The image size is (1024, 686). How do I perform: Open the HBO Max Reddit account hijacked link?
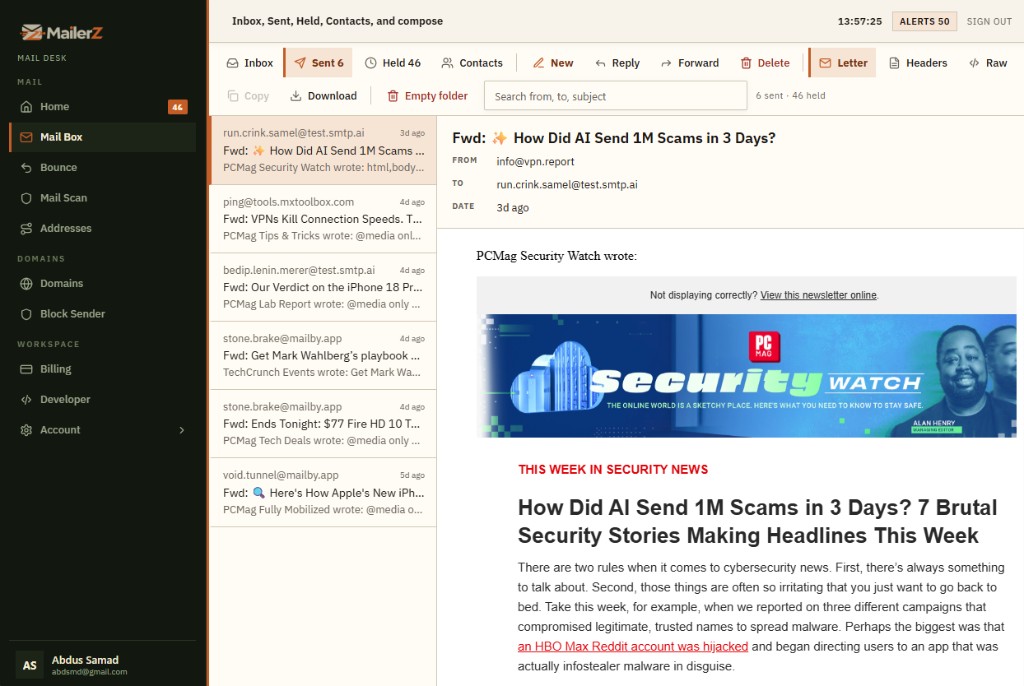[633, 647]
